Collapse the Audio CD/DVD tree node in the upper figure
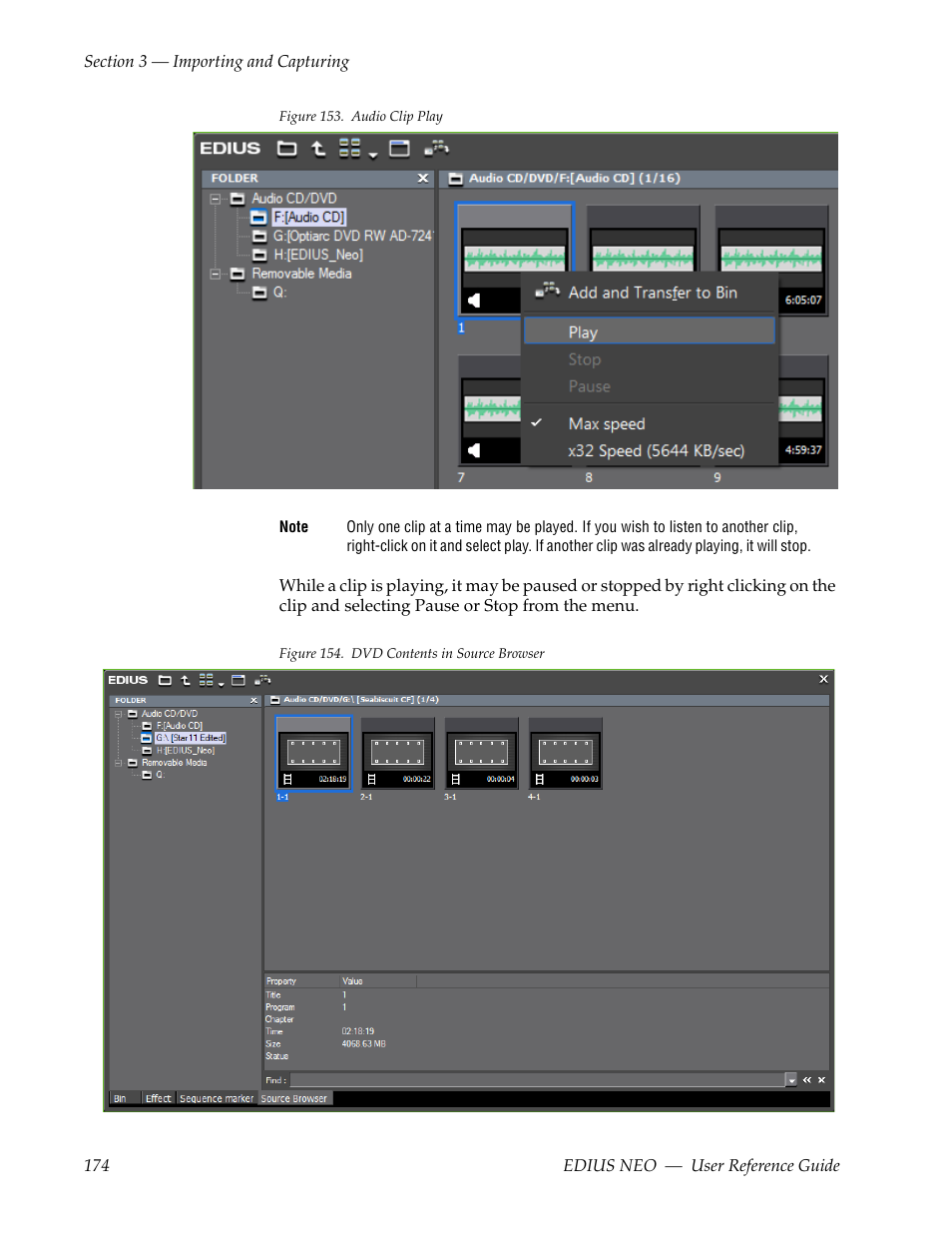The image size is (952, 1233). tap(215, 199)
